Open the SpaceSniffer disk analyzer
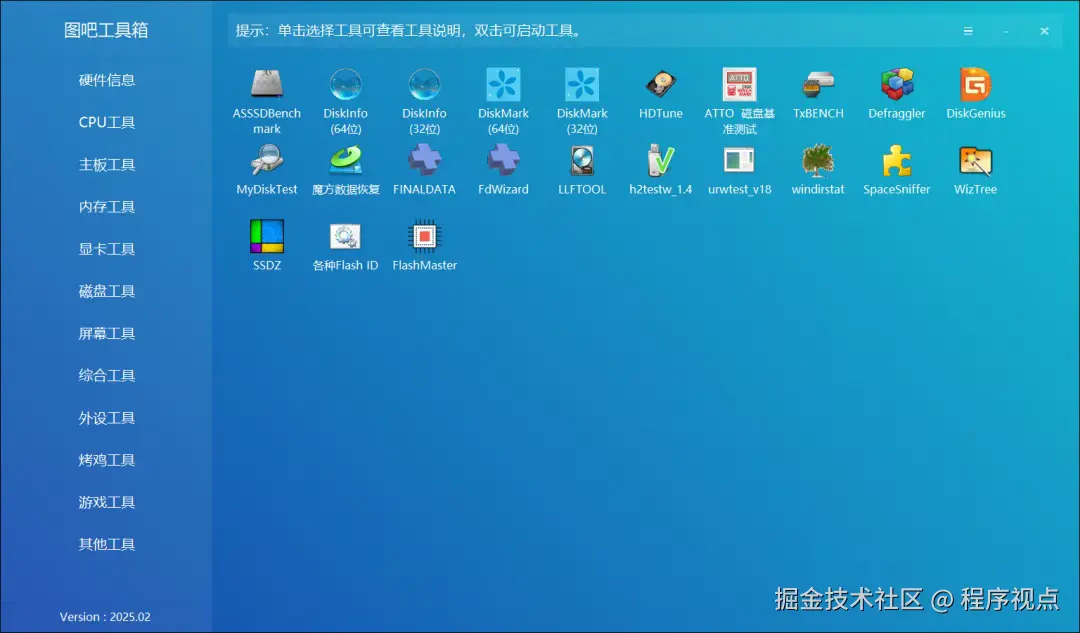Viewport: 1080px width, 633px height. 896,167
